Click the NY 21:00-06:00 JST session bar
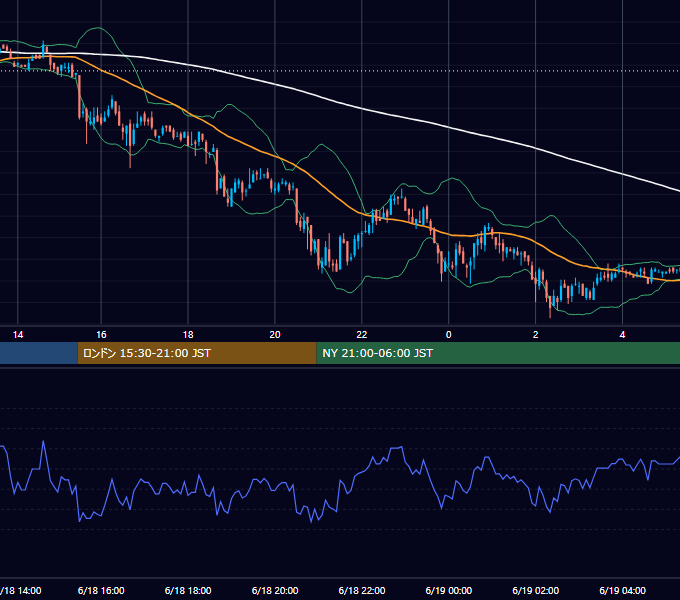 click(498, 353)
